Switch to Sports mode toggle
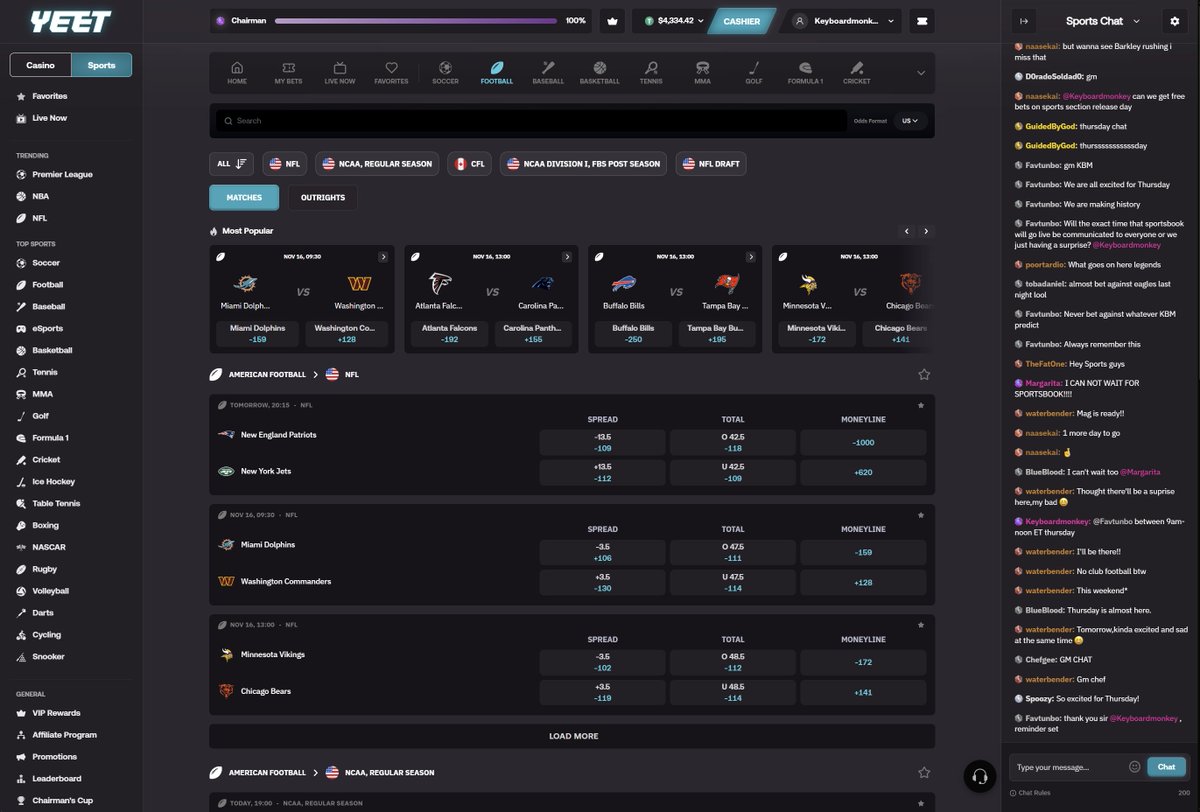The image size is (1200, 812). (101, 65)
